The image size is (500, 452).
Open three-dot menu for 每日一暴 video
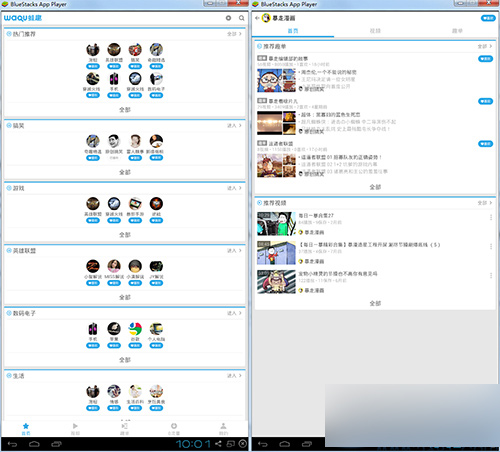click(491, 217)
